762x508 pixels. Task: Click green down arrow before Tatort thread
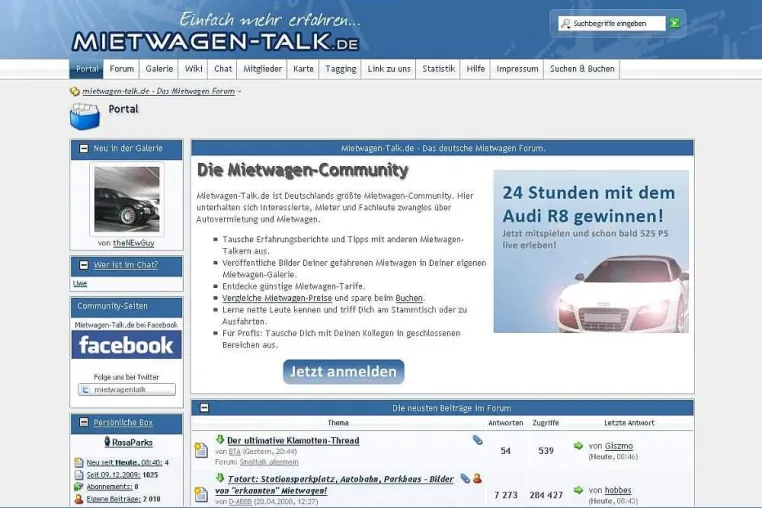[220, 478]
